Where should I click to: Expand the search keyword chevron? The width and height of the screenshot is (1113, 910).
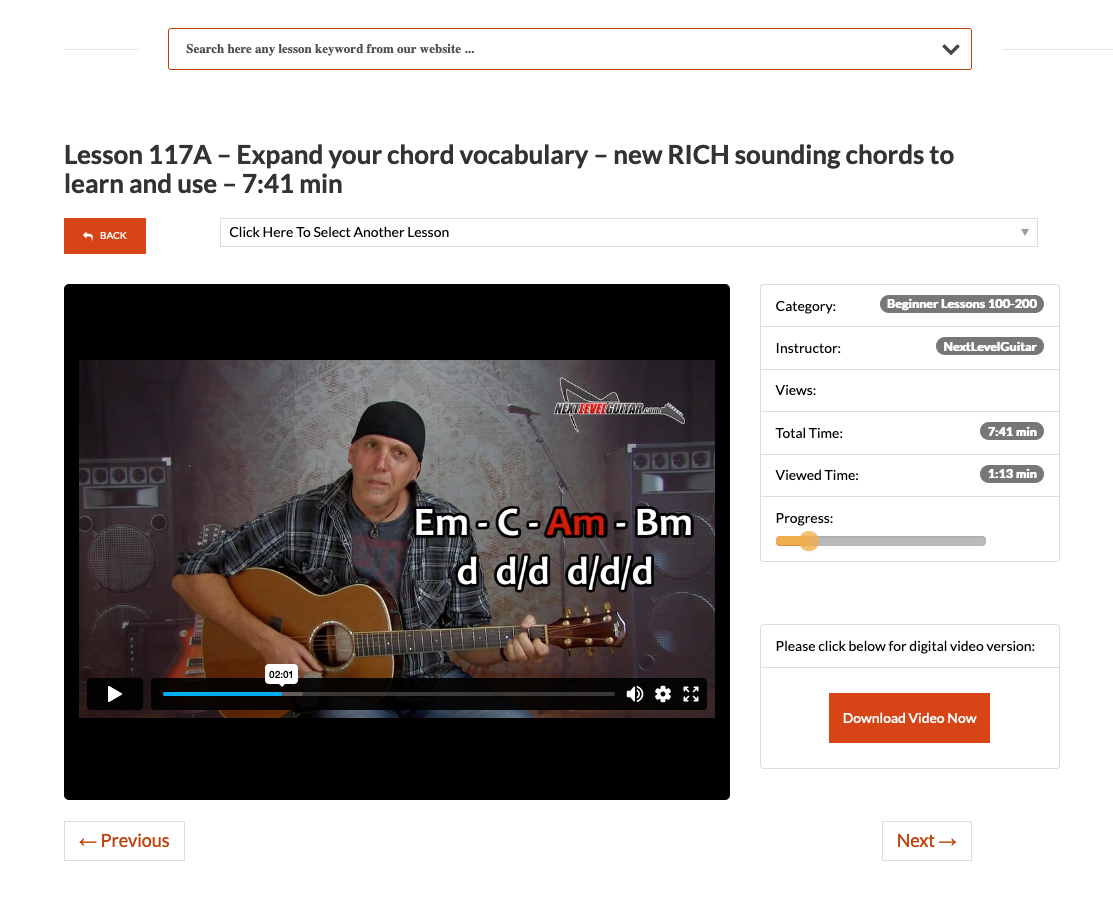(x=950, y=49)
